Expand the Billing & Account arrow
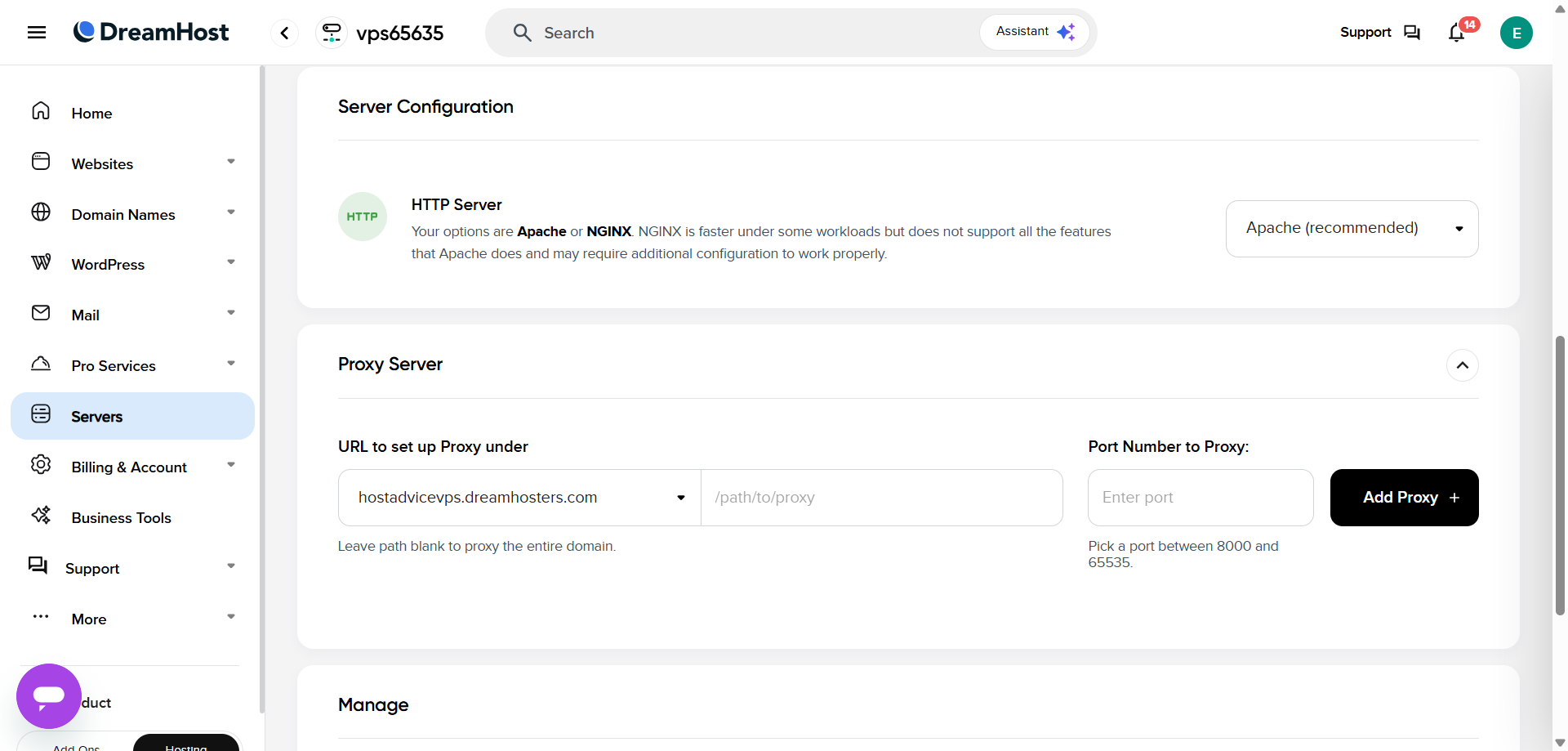 pos(231,465)
